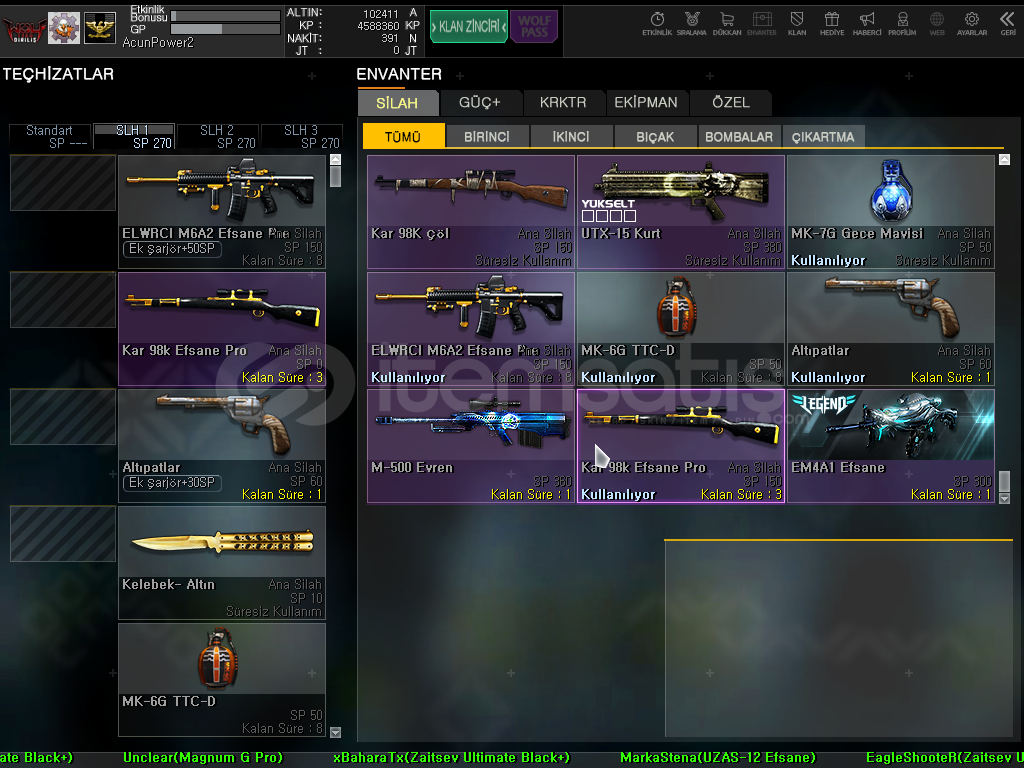
Task: Open the Klan shield icon
Action: [x=797, y=23]
